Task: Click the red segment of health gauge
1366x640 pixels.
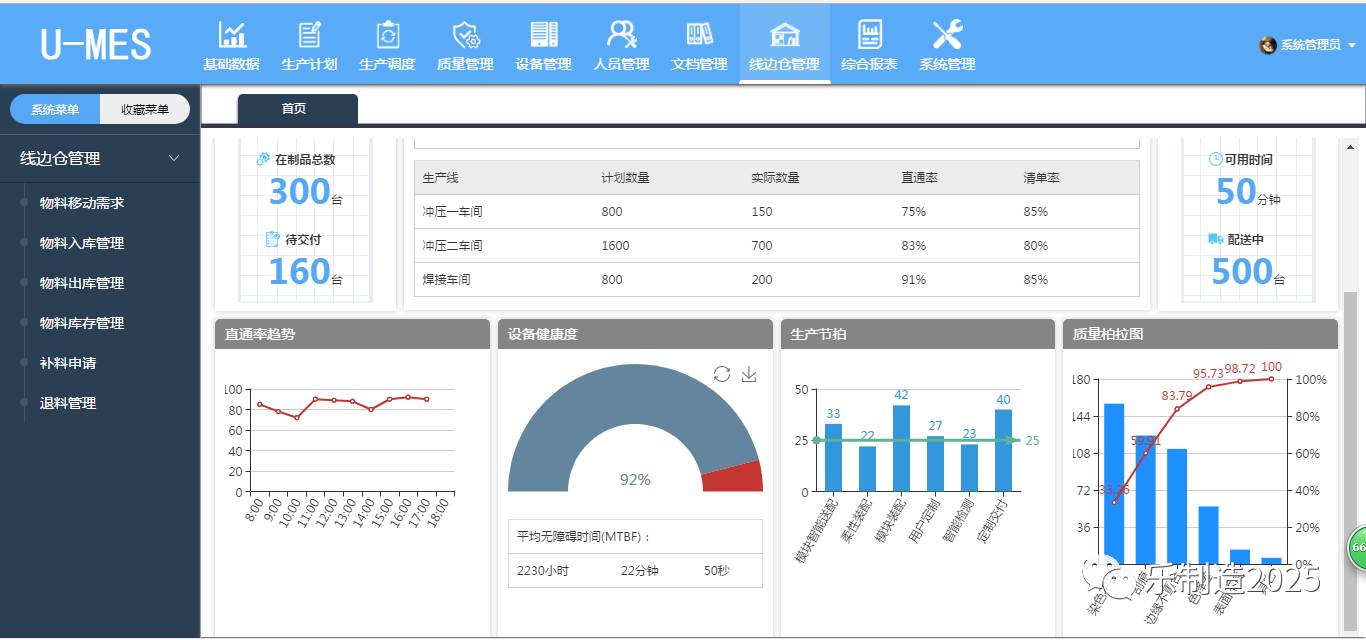Action: pyautogui.click(x=735, y=477)
